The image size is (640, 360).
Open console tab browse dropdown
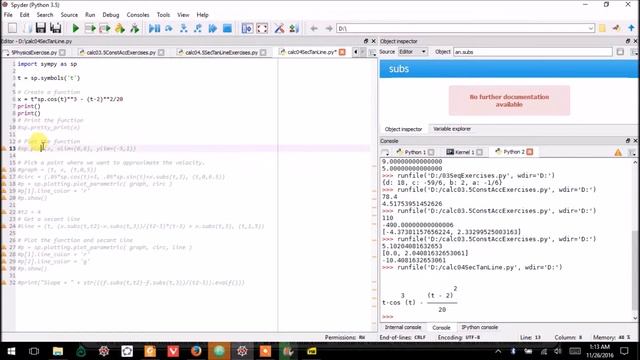[x=385, y=152]
